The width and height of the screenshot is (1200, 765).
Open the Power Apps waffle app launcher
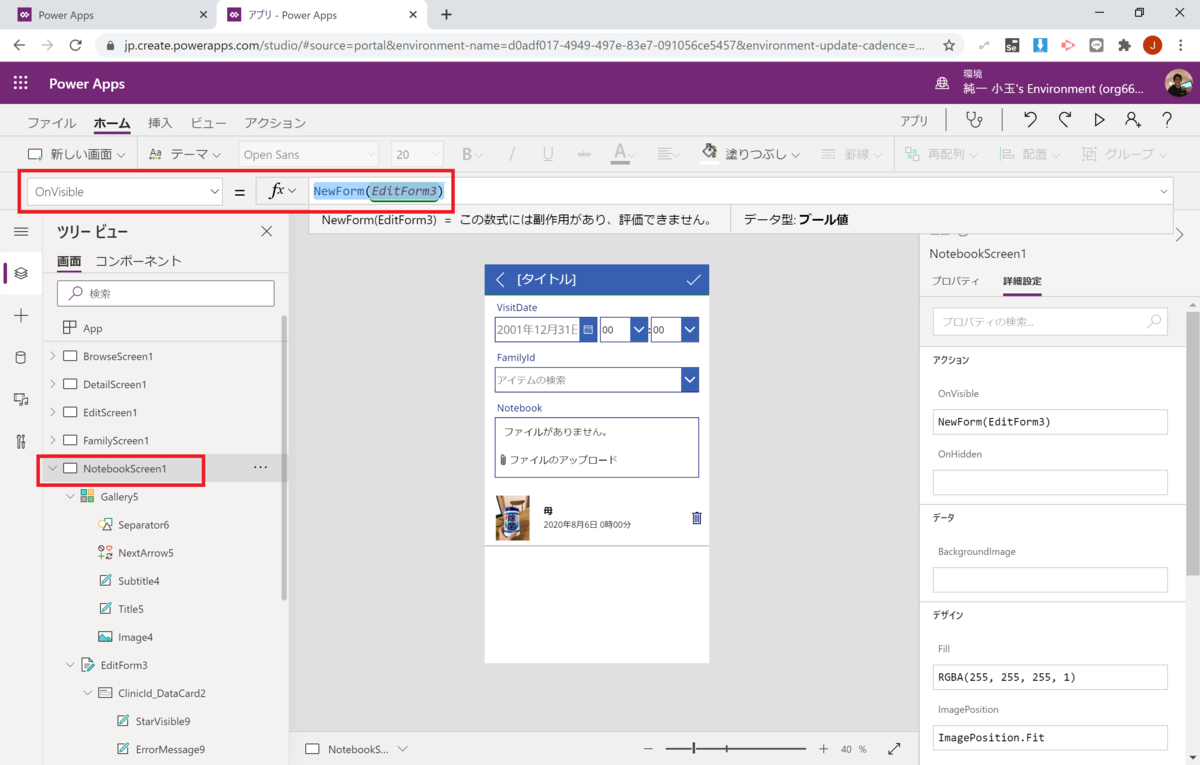(20, 83)
